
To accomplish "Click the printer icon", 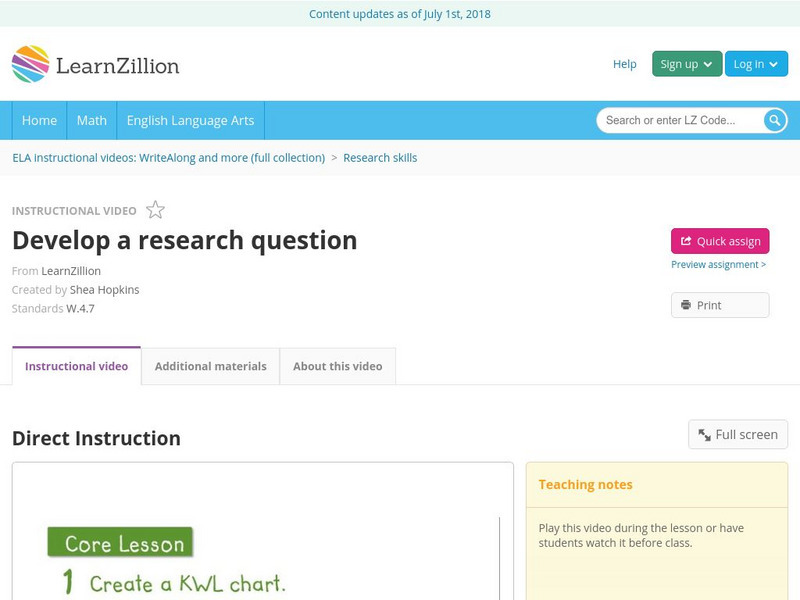I will click(686, 305).
